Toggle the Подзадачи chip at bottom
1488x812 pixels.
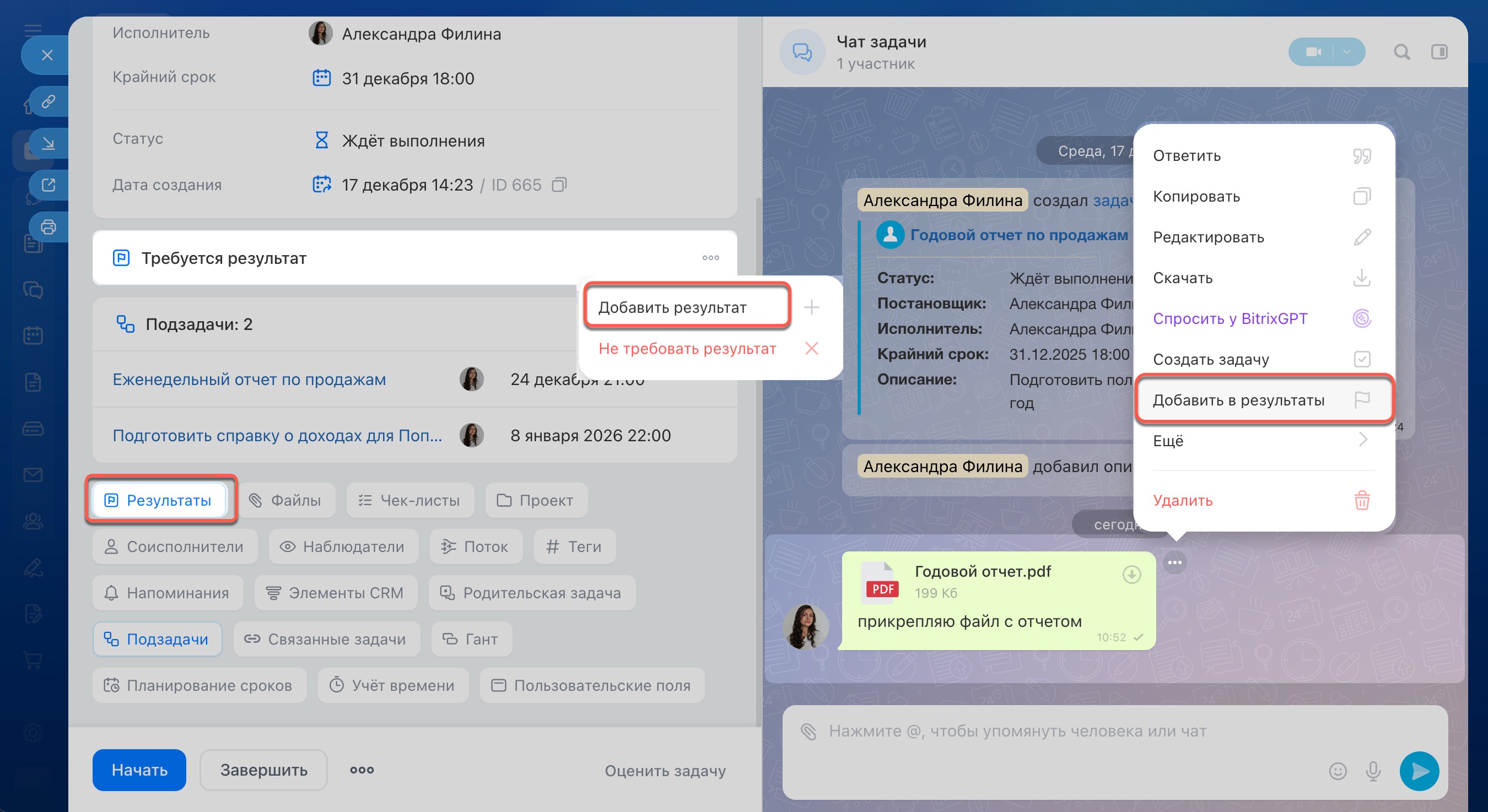point(157,640)
